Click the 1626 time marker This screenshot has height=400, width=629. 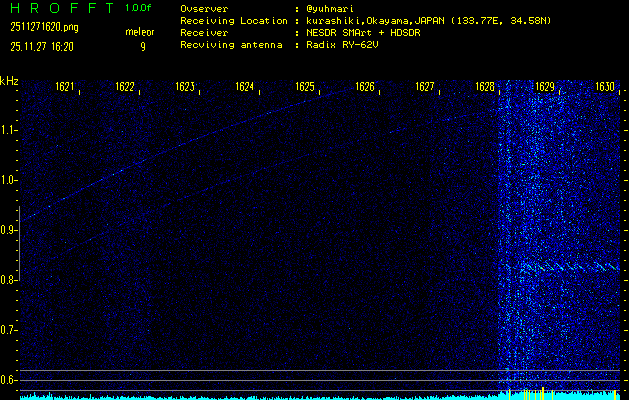pyautogui.click(x=365, y=87)
